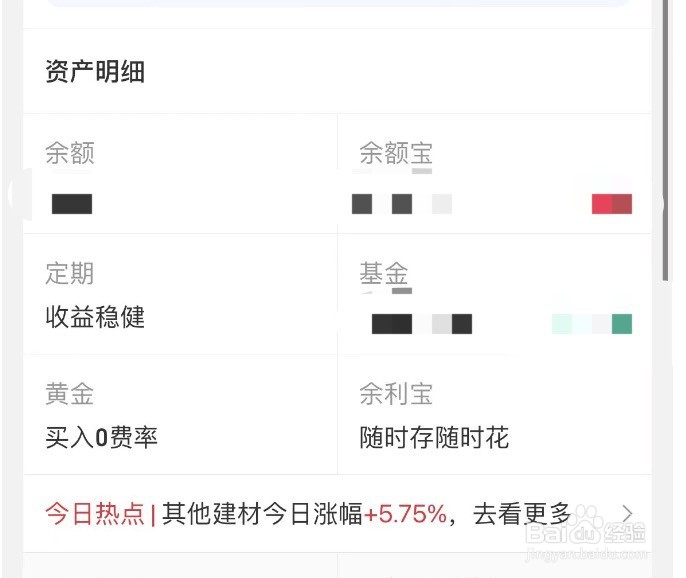Open the 余额 balance cell
The width and height of the screenshot is (686, 578).
[180, 174]
